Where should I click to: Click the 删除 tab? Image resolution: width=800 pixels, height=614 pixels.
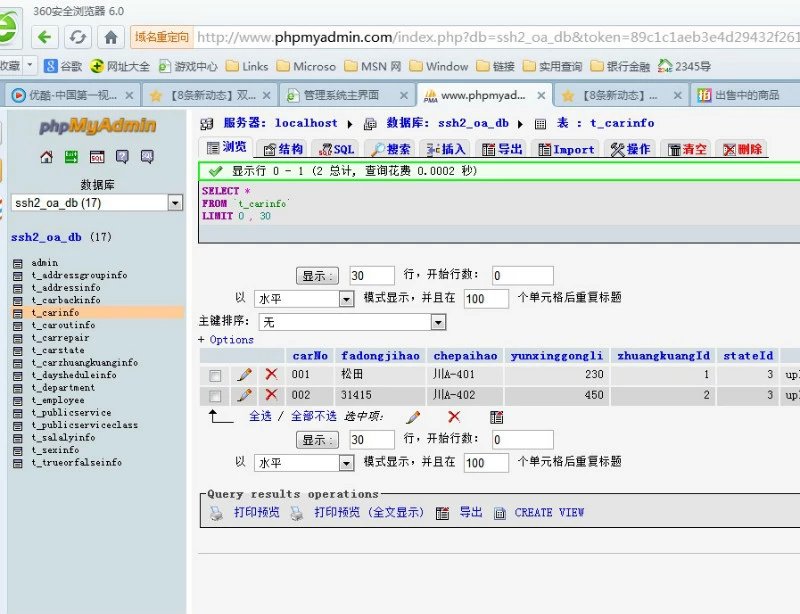tap(742, 149)
